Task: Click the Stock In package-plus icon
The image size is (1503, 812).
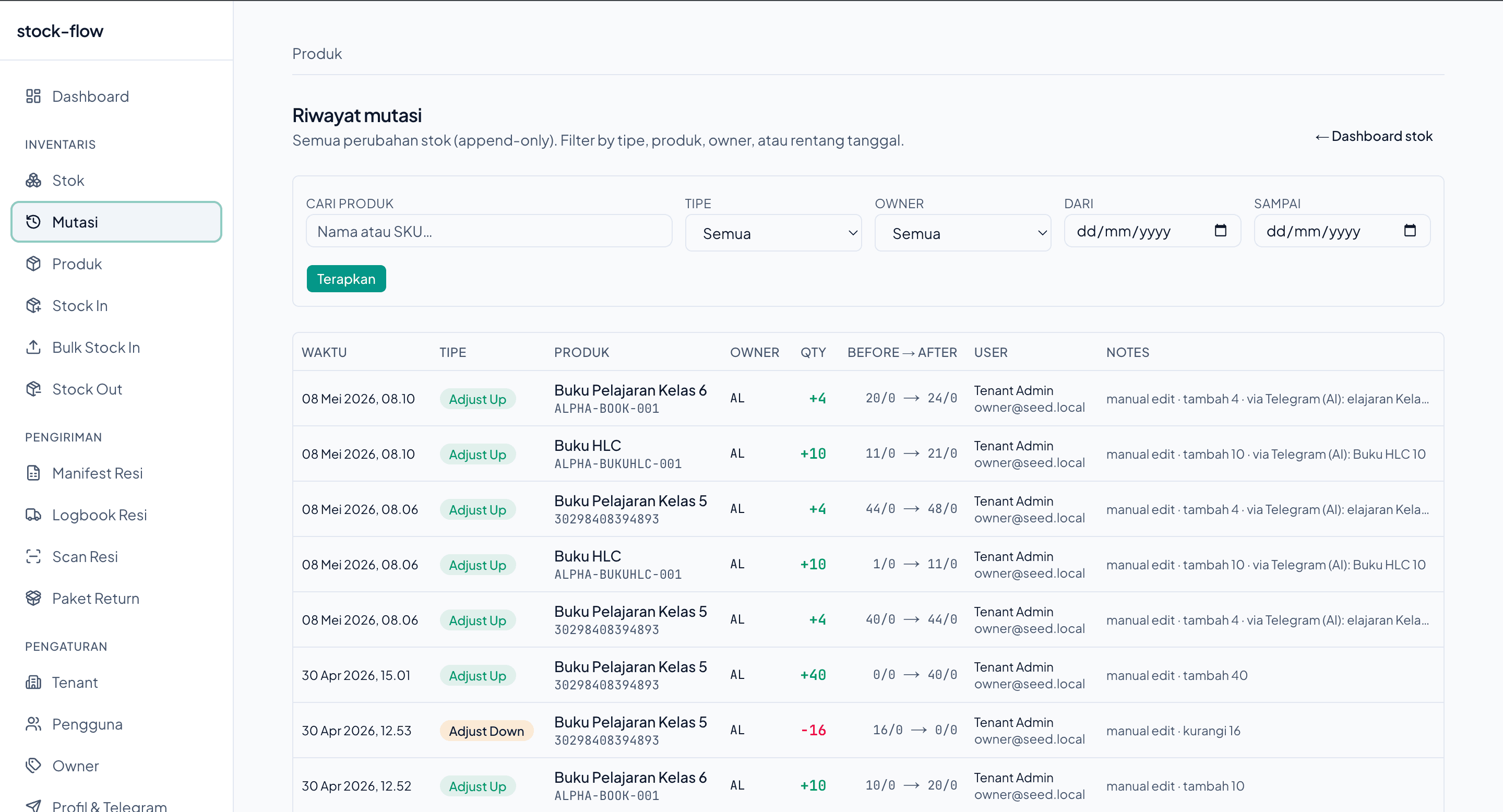Action: tap(33, 306)
